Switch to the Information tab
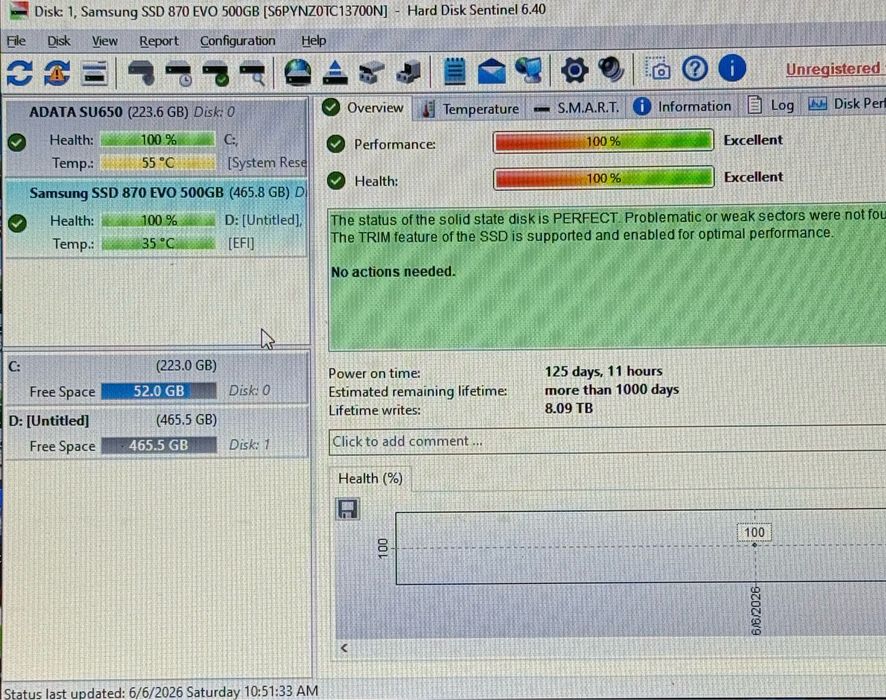 (682, 106)
